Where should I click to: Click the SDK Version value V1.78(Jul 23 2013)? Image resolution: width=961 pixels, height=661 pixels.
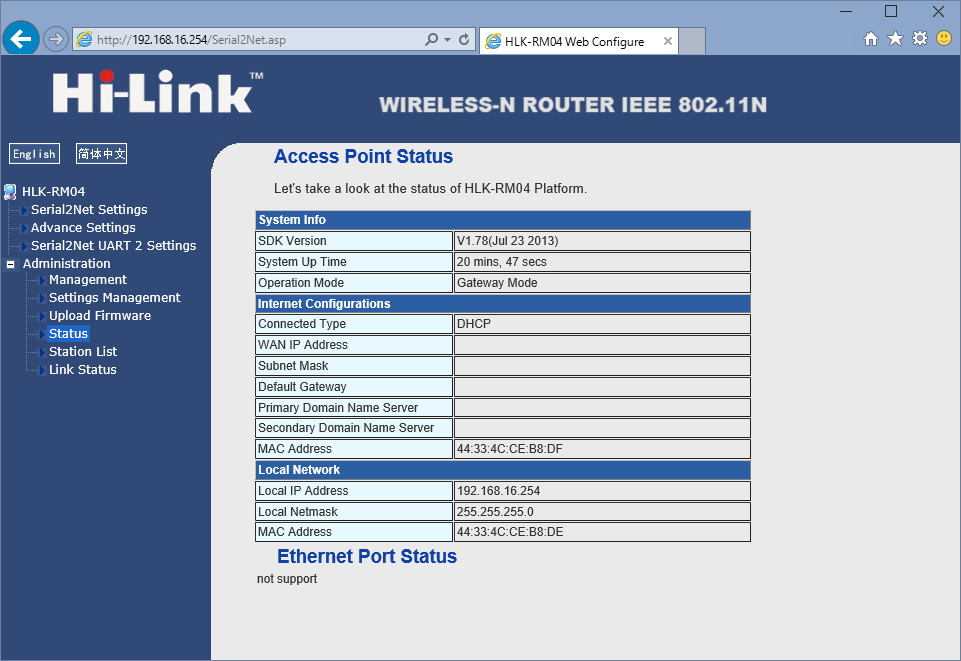507,241
